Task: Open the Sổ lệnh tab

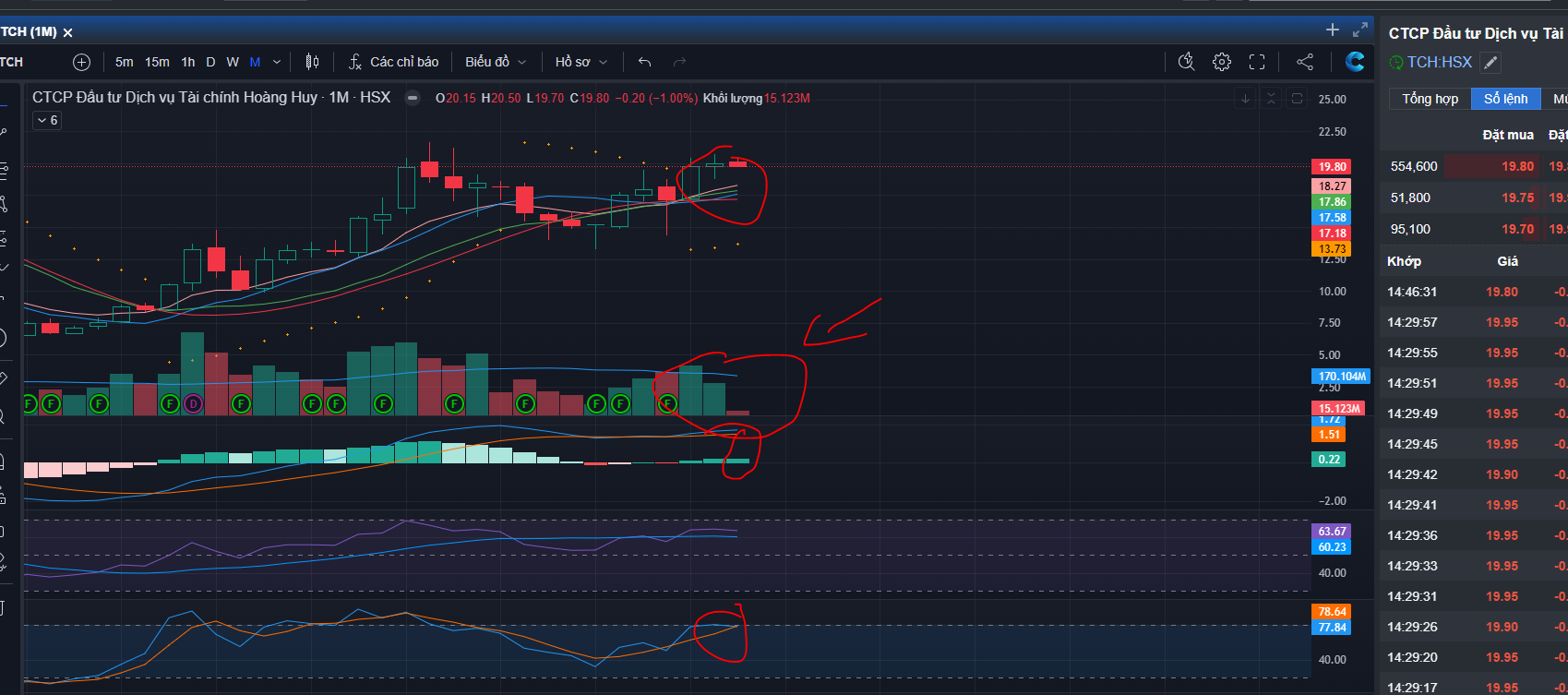Action: pyautogui.click(x=1506, y=99)
